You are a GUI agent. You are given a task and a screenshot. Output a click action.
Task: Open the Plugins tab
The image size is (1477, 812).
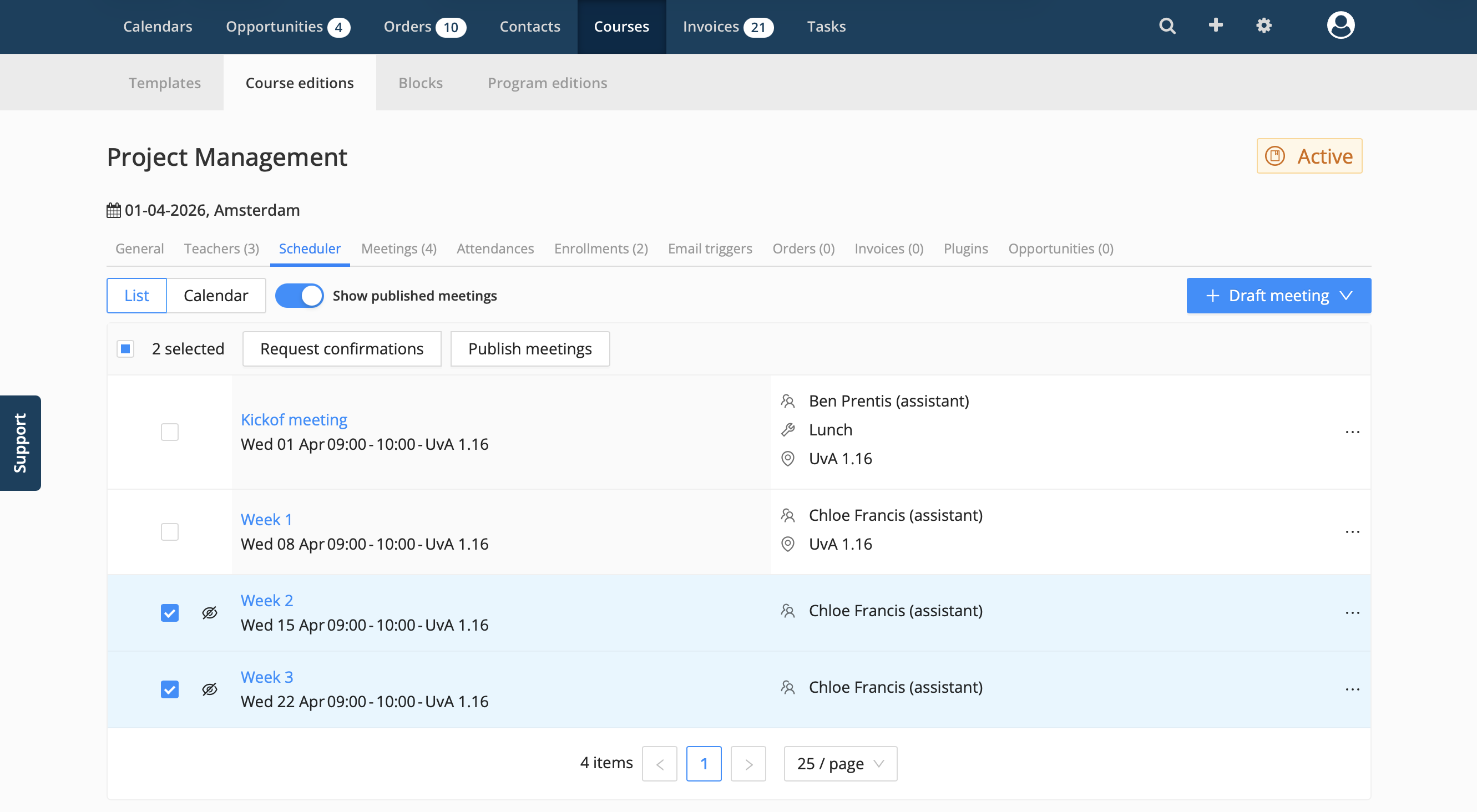(x=965, y=248)
